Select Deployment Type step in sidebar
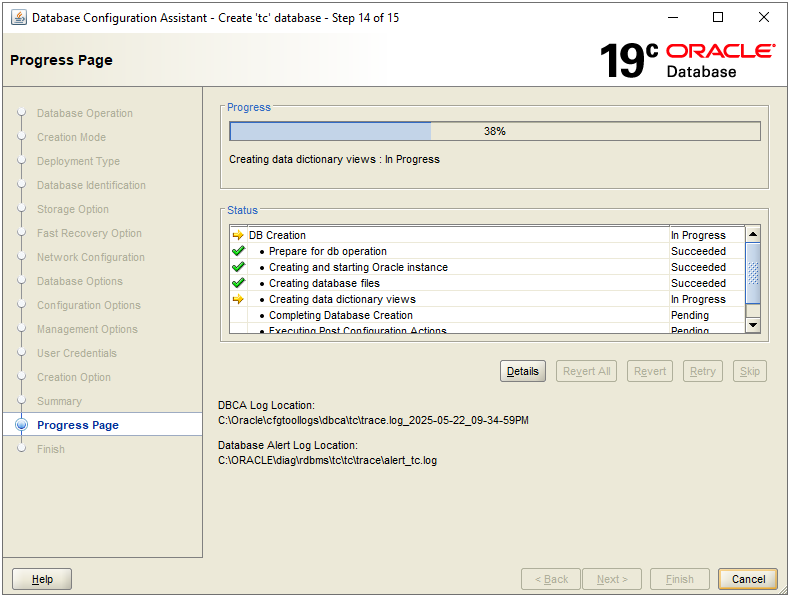 pos(78,161)
